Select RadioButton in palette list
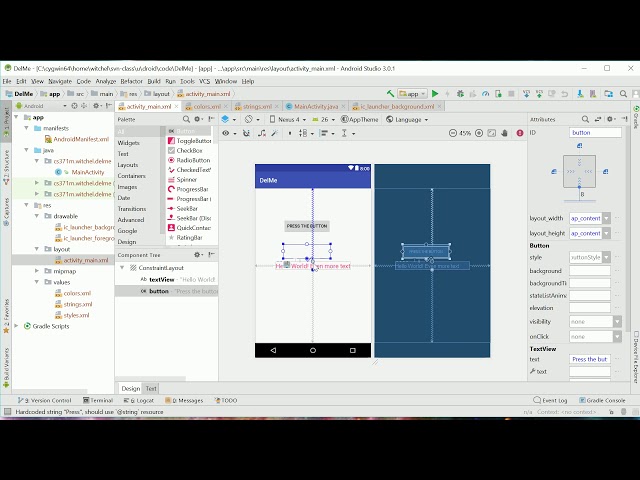The height and width of the screenshot is (480, 640). (190, 160)
